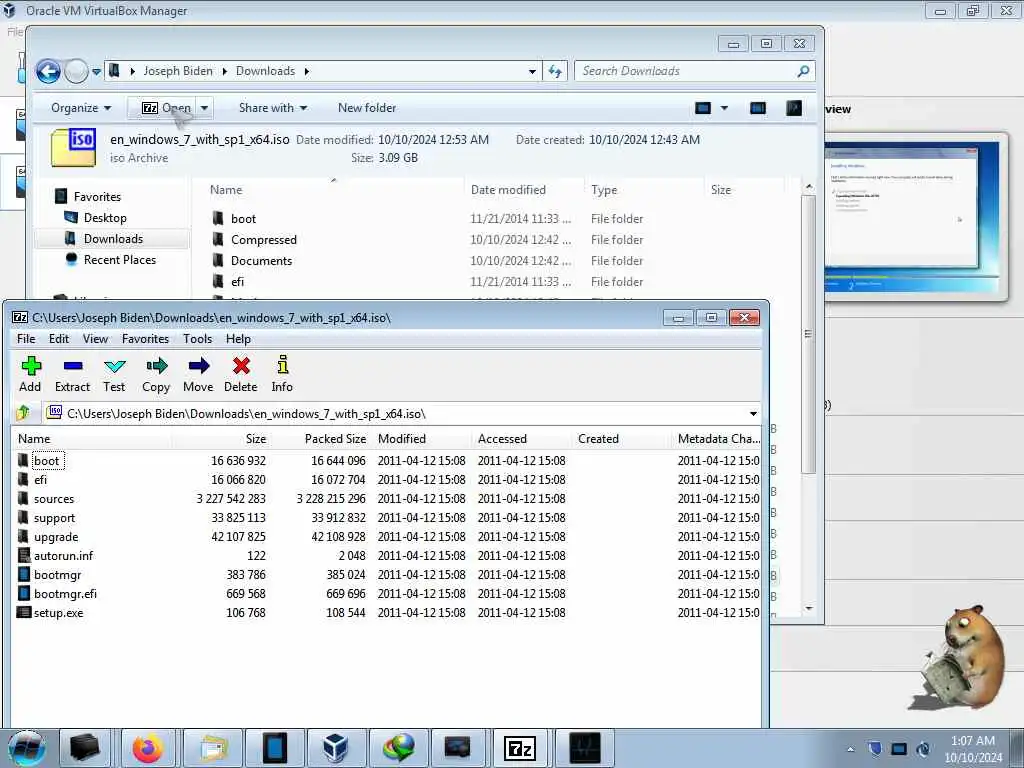
Task: Open the Windows Start menu
Action: point(27,748)
